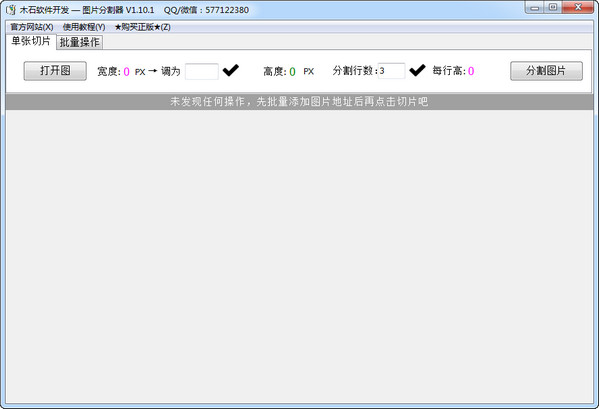Focus the 分割行数 input field
This screenshot has width=599, height=409.
392,71
